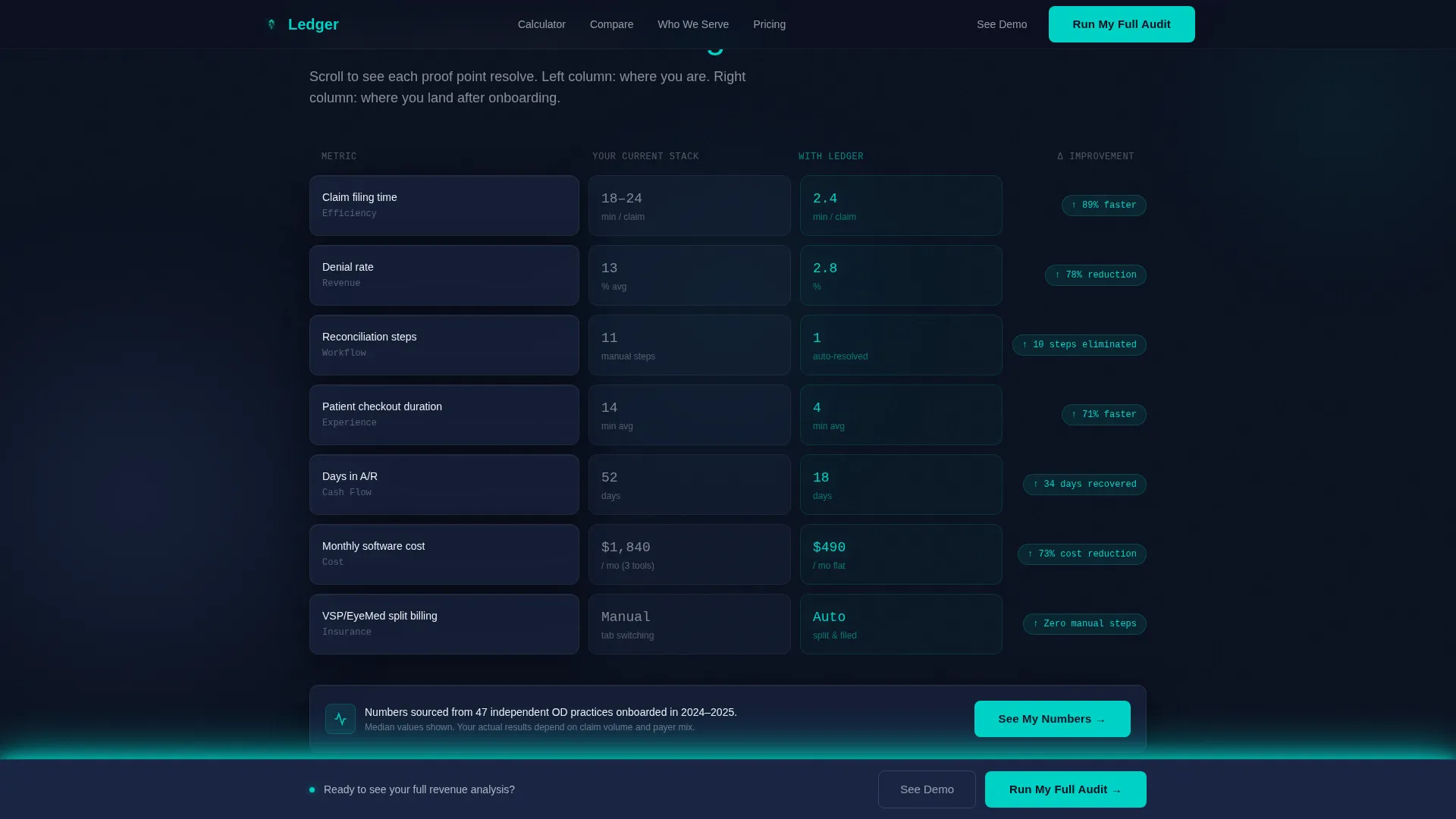Viewport: 1456px width, 819px height.
Task: Click YOUR CURRENT STACK column header
Action: coord(645,156)
